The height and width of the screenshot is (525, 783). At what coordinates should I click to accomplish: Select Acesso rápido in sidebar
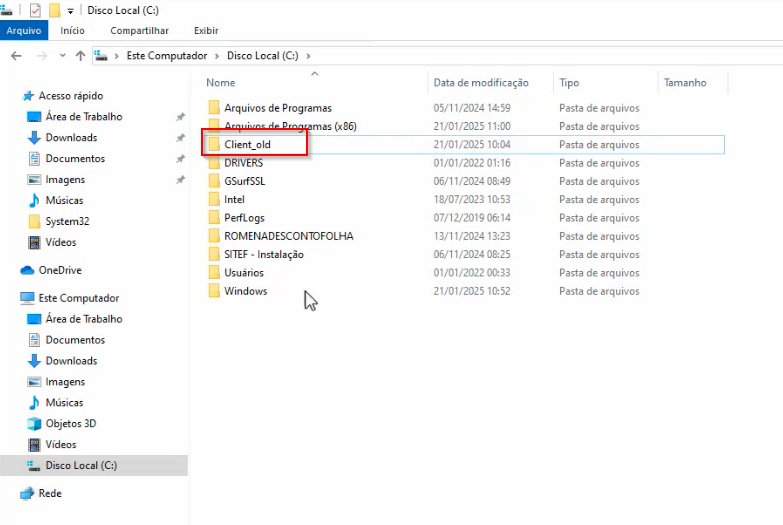pyautogui.click(x=71, y=95)
